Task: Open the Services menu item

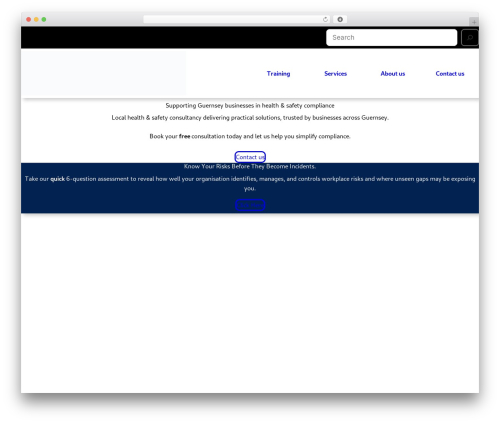Action: [335, 74]
